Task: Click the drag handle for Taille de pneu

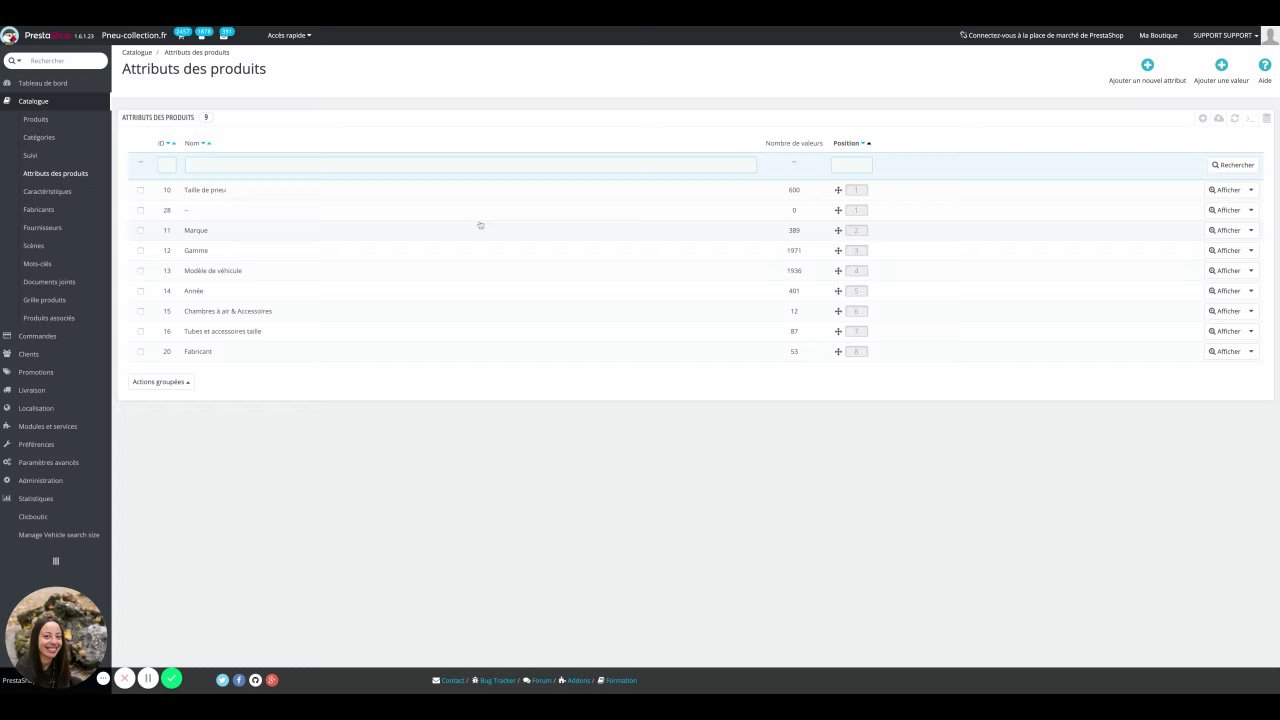Action: pos(838,190)
